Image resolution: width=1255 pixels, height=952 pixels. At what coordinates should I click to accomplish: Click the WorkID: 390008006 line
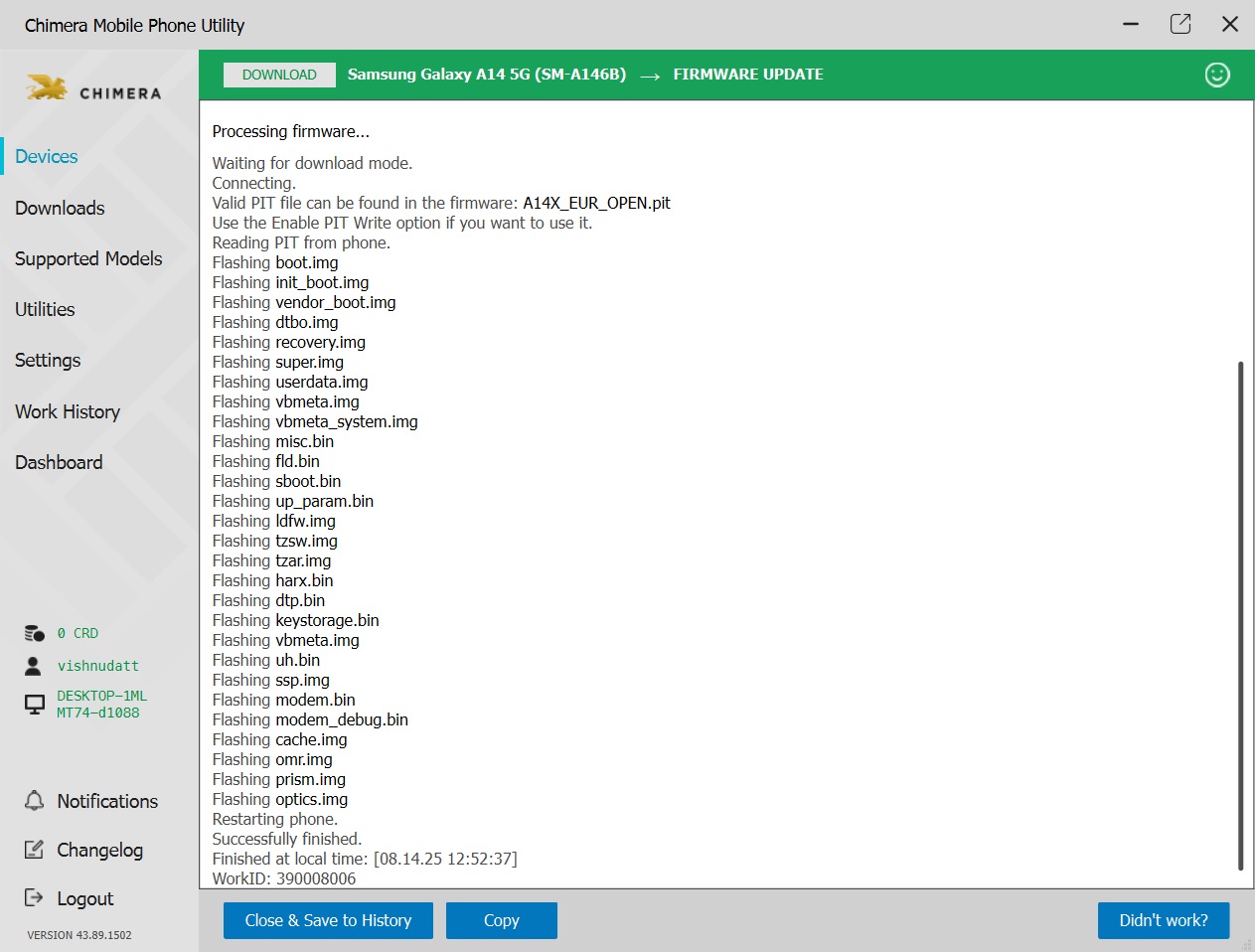[284, 878]
